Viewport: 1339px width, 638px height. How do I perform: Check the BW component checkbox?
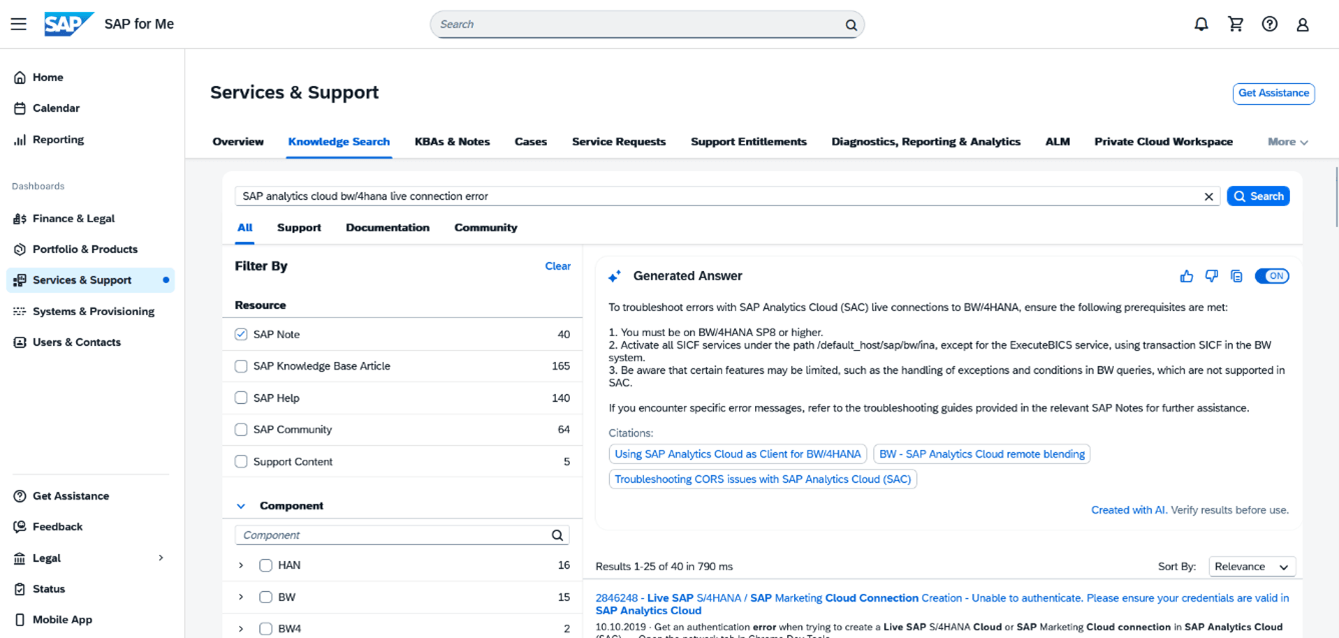(x=266, y=598)
